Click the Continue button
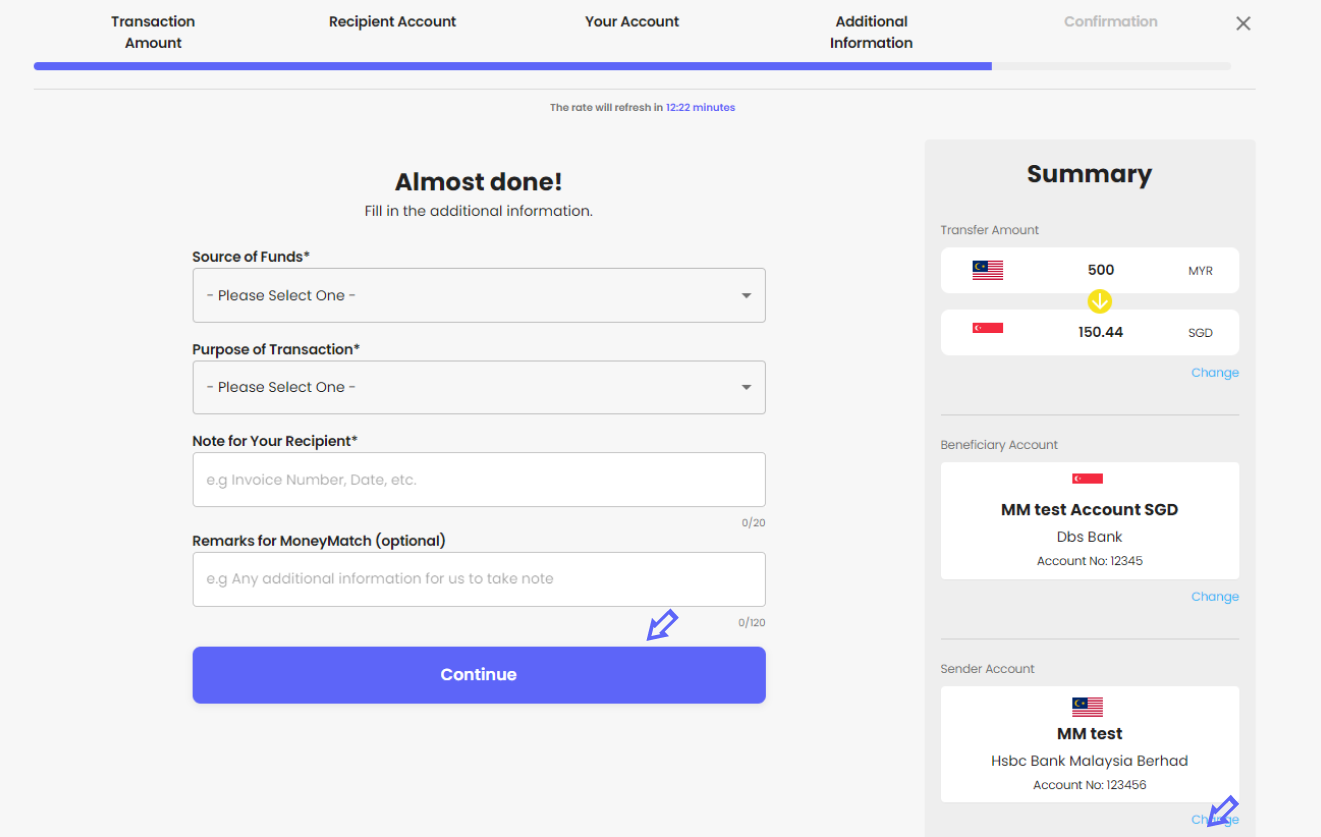 coord(479,675)
